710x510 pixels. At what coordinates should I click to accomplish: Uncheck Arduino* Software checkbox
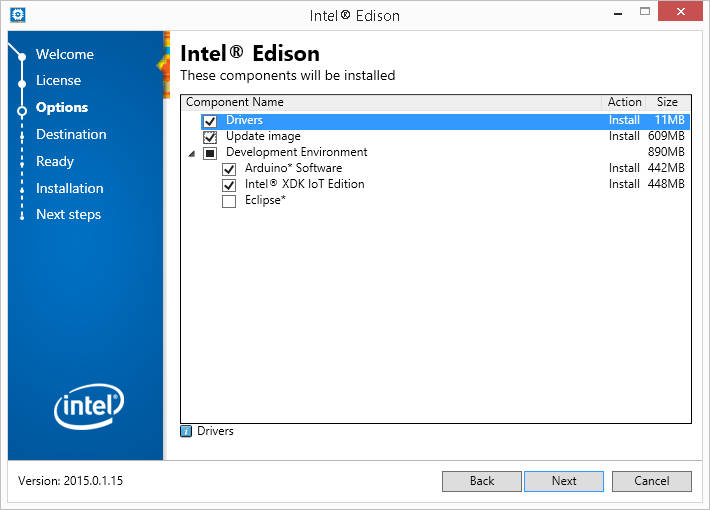pyautogui.click(x=229, y=169)
